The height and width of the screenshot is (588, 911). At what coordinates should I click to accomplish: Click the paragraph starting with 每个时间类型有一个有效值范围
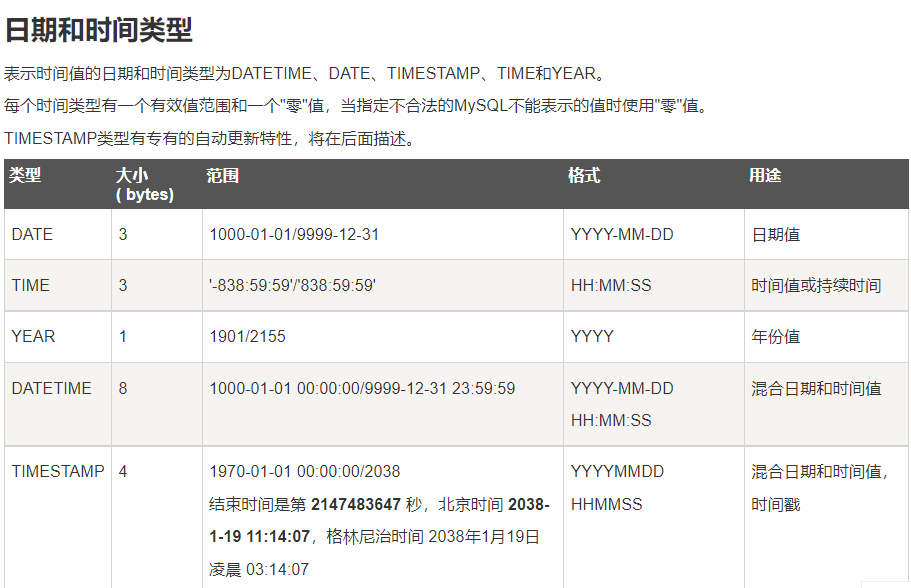point(356,106)
